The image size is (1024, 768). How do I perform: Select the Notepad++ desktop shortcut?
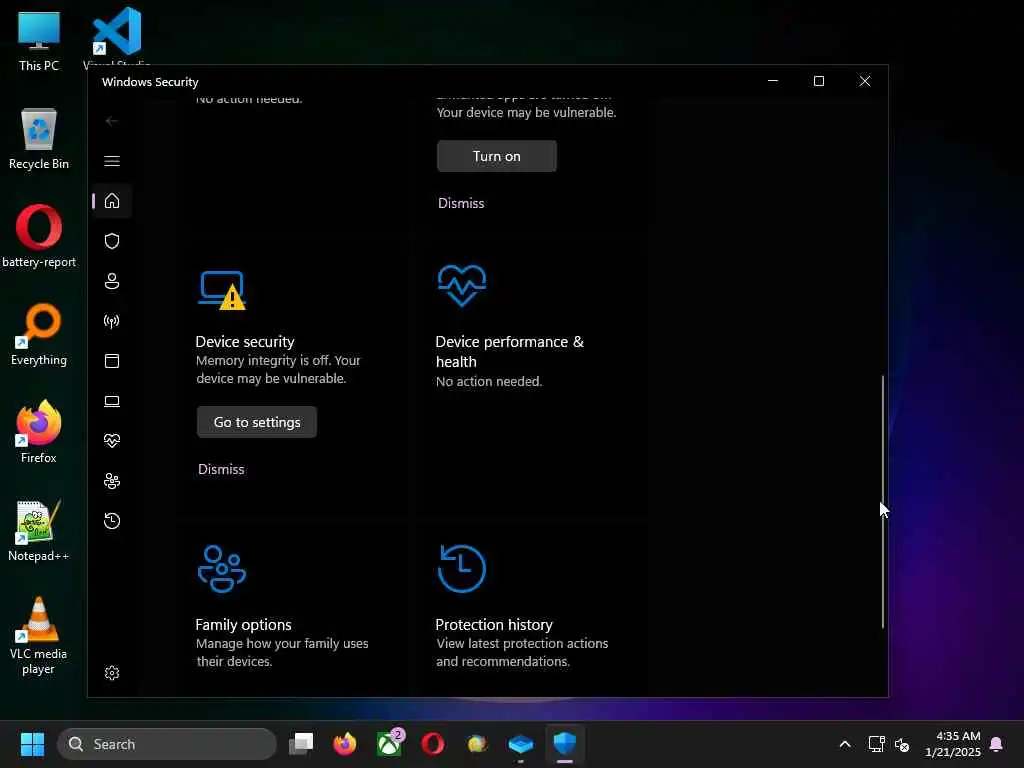tap(39, 530)
